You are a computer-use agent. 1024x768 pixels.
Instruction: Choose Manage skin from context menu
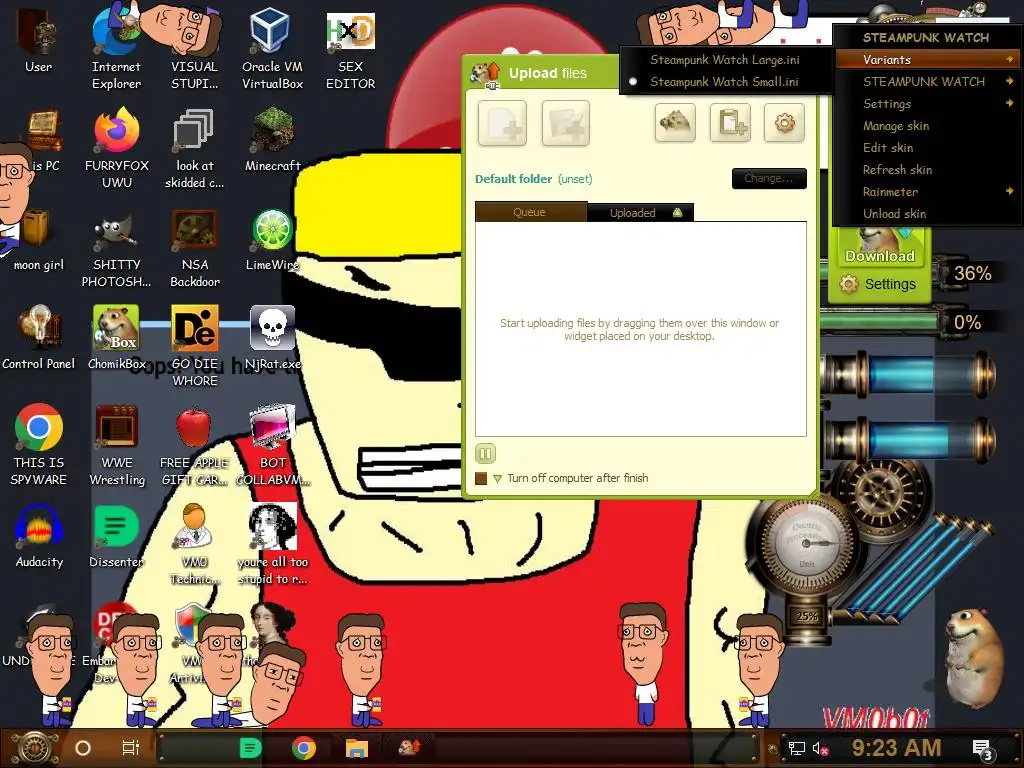[x=927, y=126]
